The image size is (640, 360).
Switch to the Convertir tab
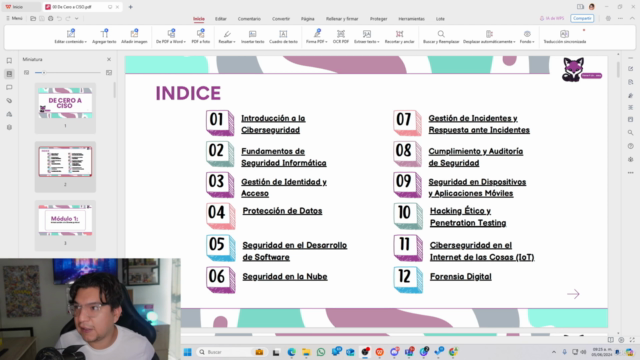(281, 19)
